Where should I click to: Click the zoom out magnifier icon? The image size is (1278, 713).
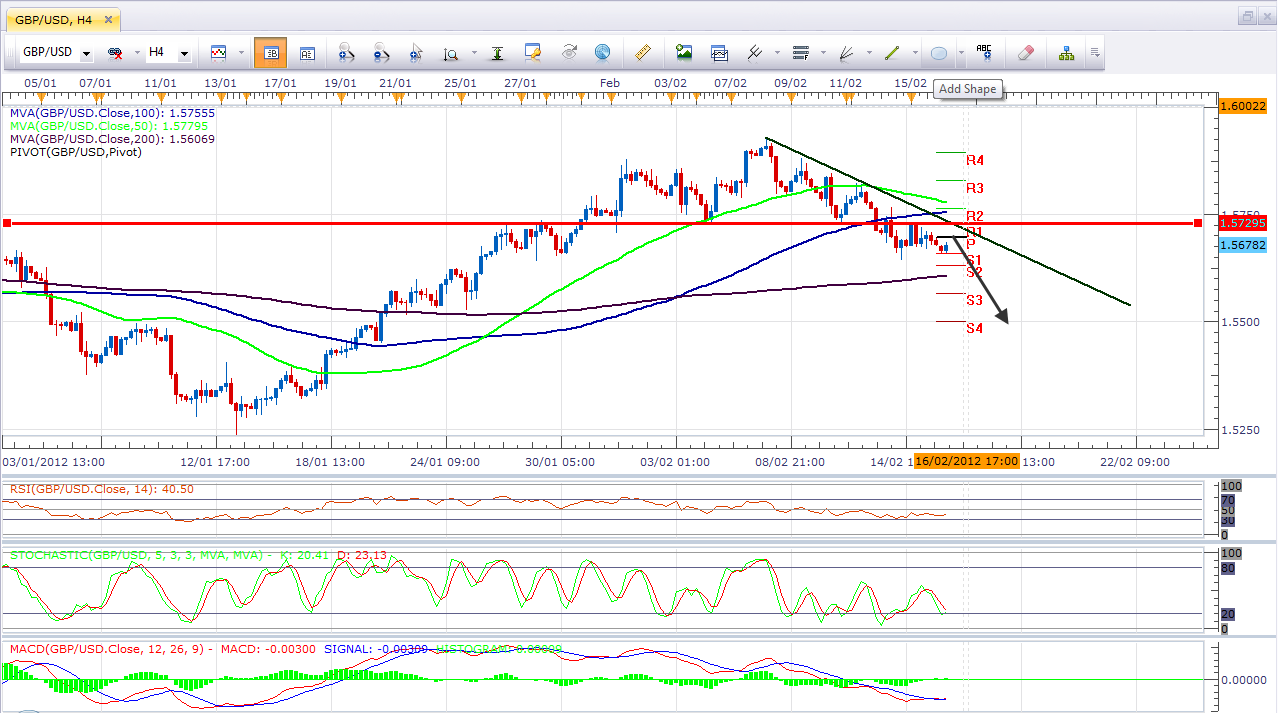(382, 52)
